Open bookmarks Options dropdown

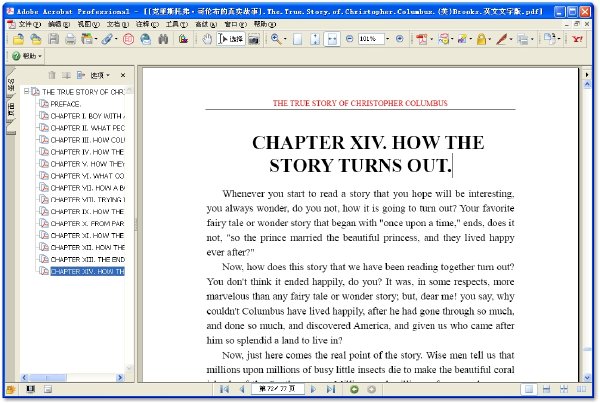pyautogui.click(x=100, y=75)
